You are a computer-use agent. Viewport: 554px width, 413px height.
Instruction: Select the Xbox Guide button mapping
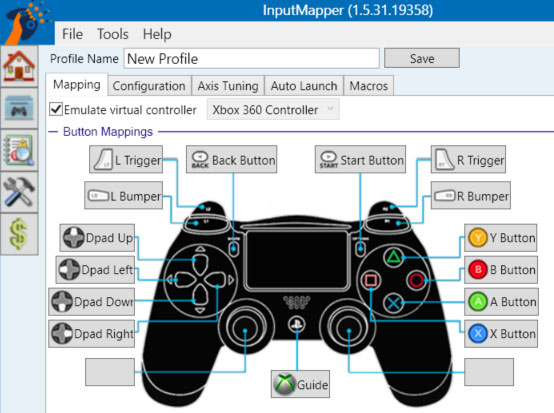[300, 384]
